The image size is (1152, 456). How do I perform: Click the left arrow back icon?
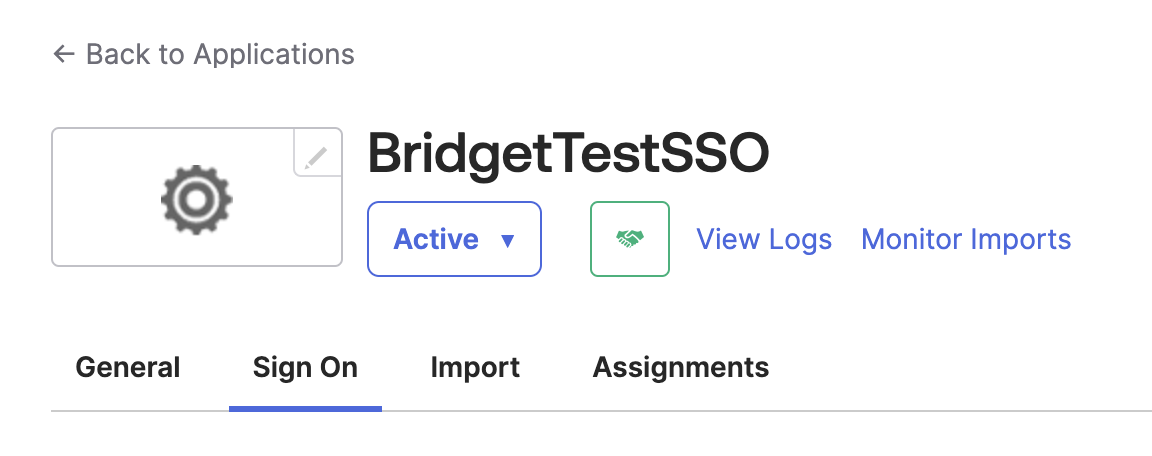tap(64, 54)
